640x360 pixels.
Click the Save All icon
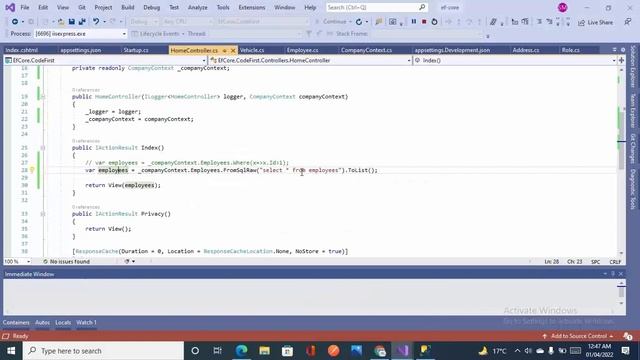[x=82, y=22]
